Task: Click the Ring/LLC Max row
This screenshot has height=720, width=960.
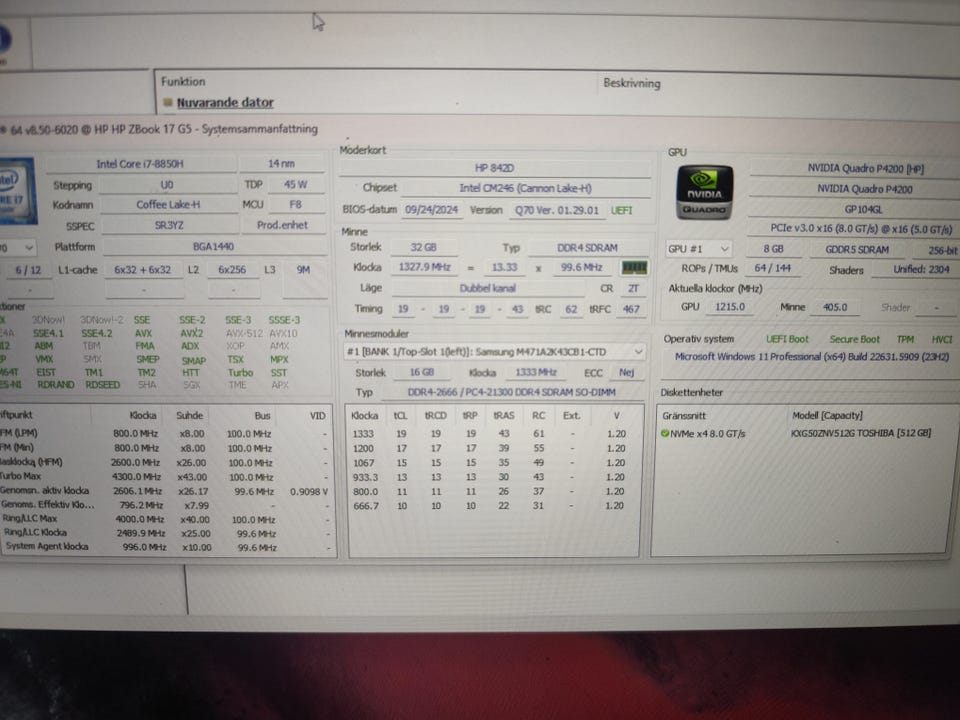Action: pos(165,519)
